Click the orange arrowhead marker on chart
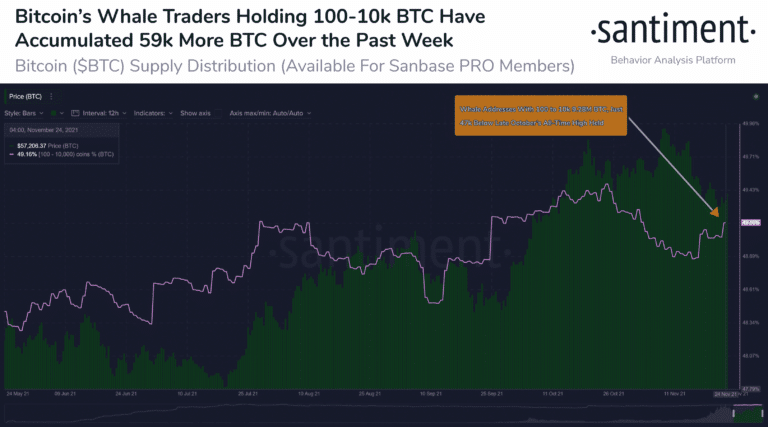 point(716,212)
